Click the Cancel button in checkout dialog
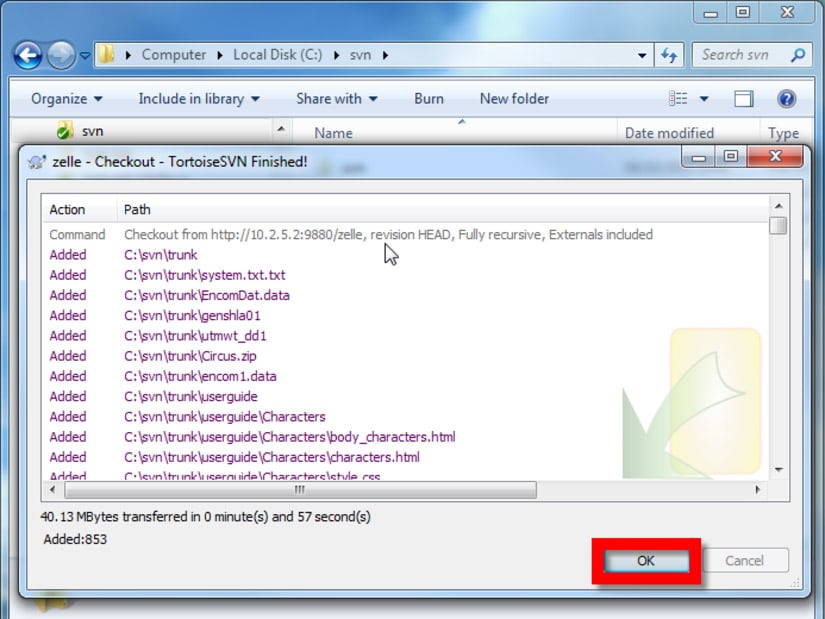This screenshot has width=825, height=619. coord(743,561)
